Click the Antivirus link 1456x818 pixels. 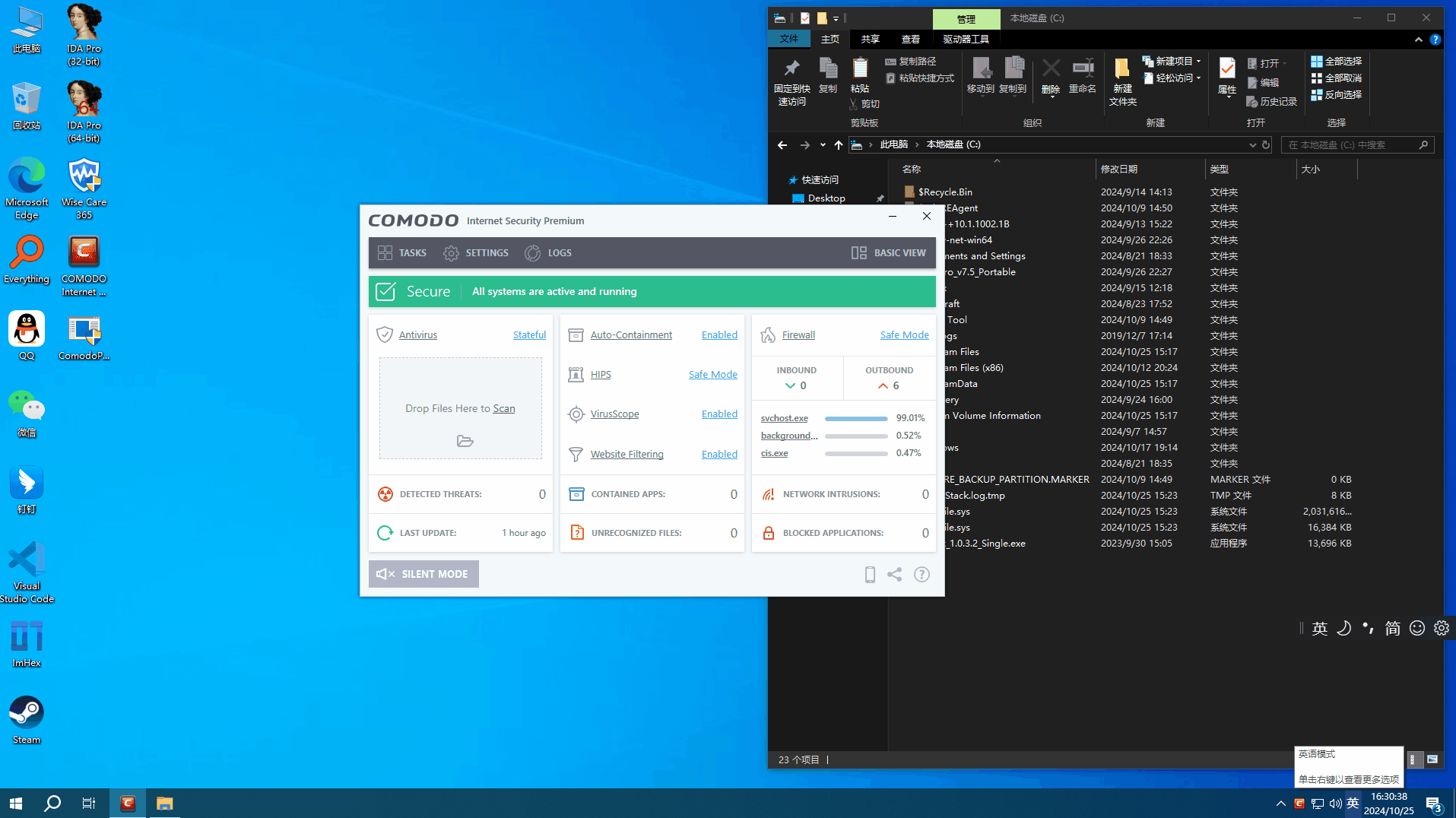tap(417, 335)
